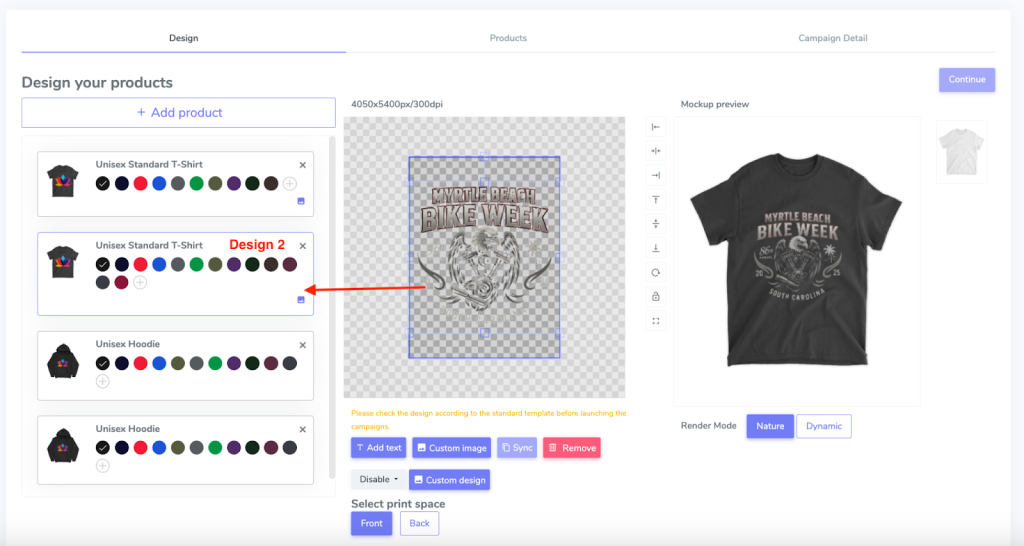1024x546 pixels.
Task: Add a color to the first T-Shirt card
Action: pos(290,184)
